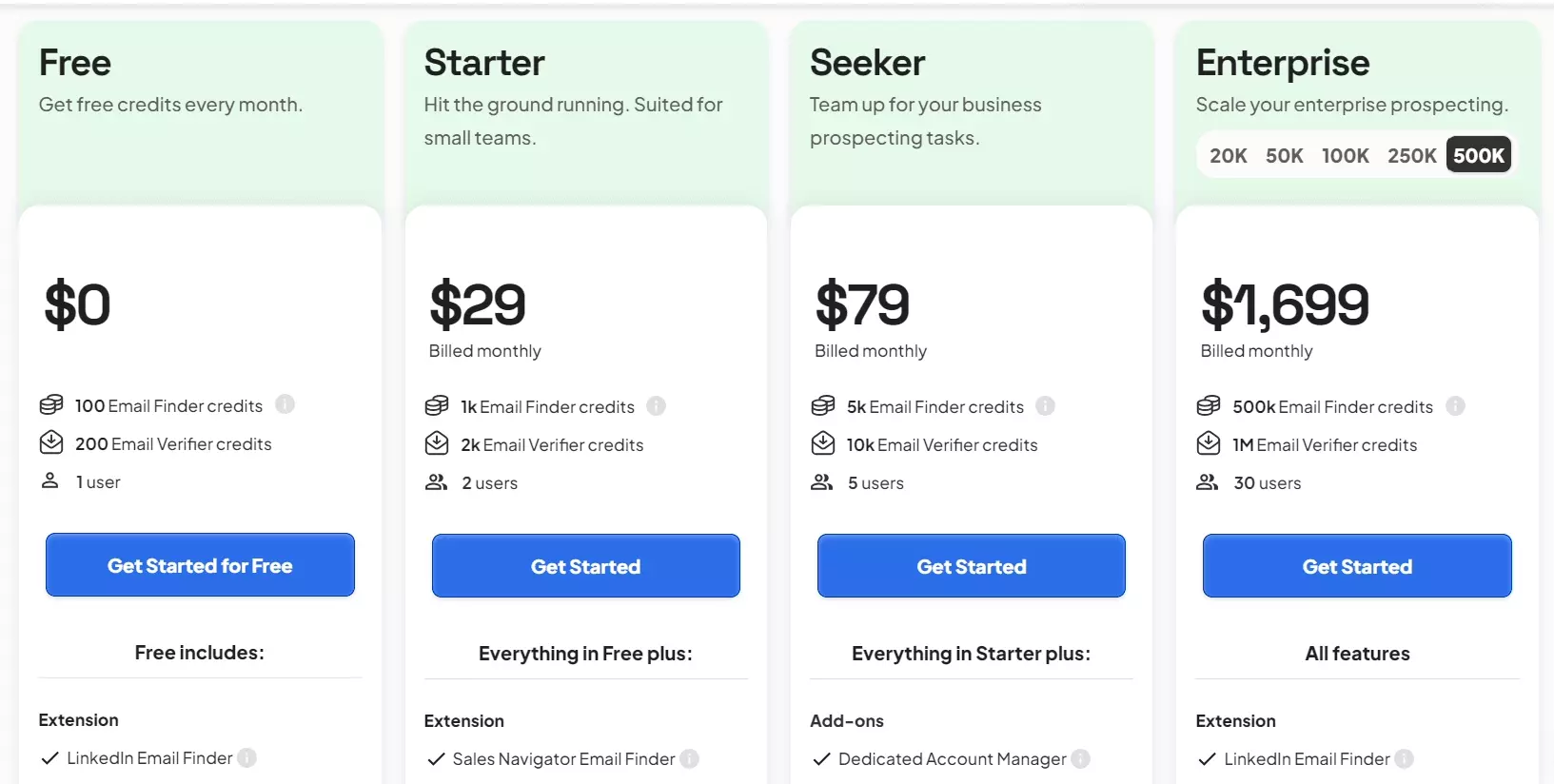
Task: Select the 50K option in the Enterprise tier selector
Action: pos(1284,155)
